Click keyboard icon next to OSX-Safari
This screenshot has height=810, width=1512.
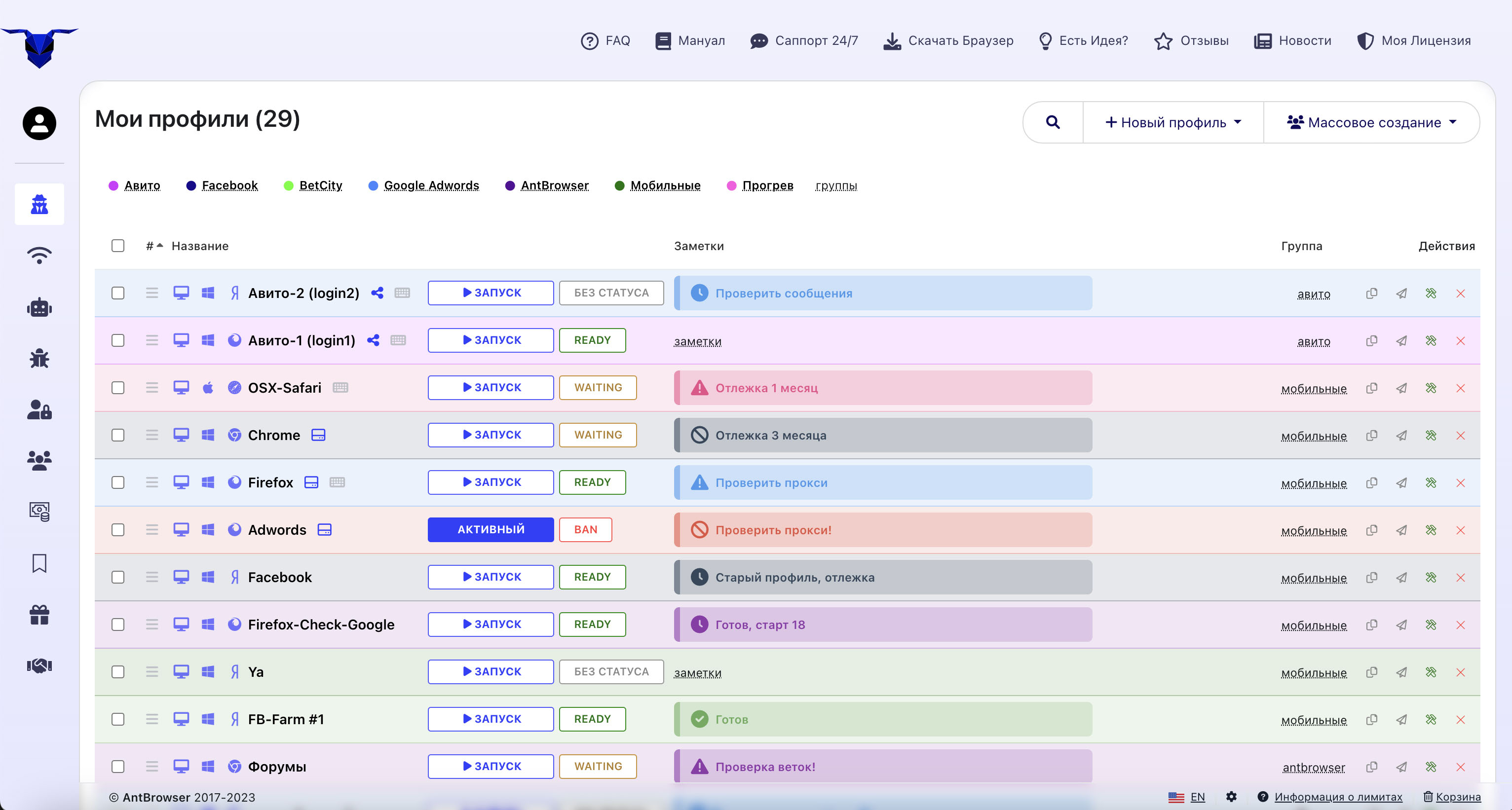tap(340, 387)
